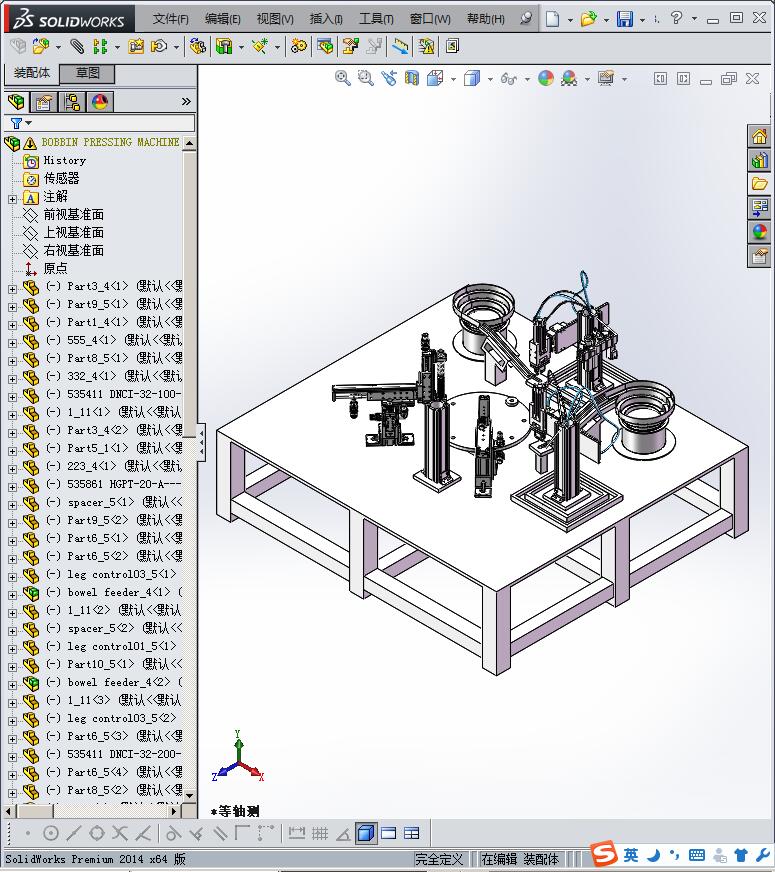Toggle the Sogou half-moon width mode icon
Viewport: 775px width, 872px height.
654,855
